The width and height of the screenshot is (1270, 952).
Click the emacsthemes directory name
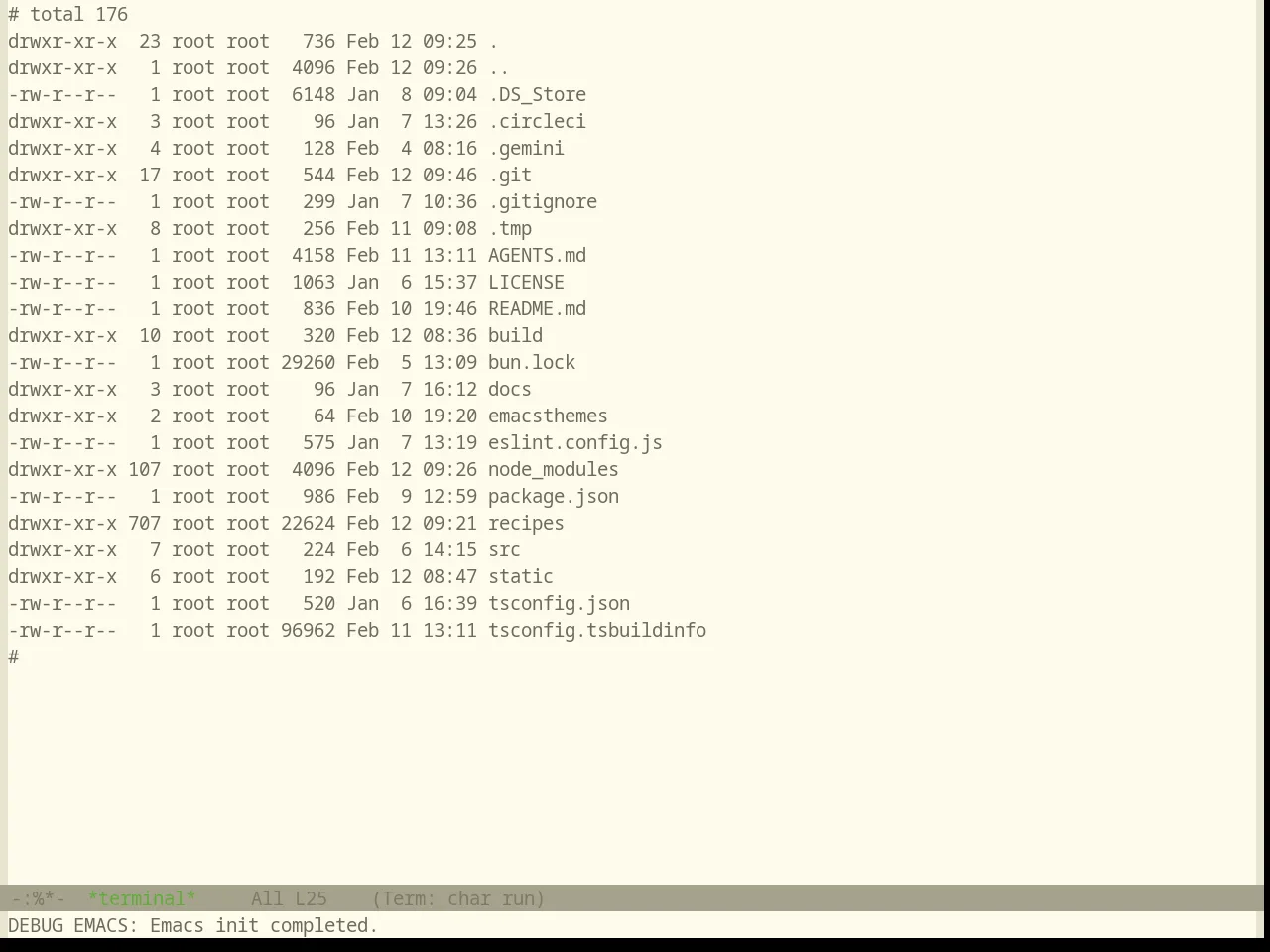tap(548, 416)
